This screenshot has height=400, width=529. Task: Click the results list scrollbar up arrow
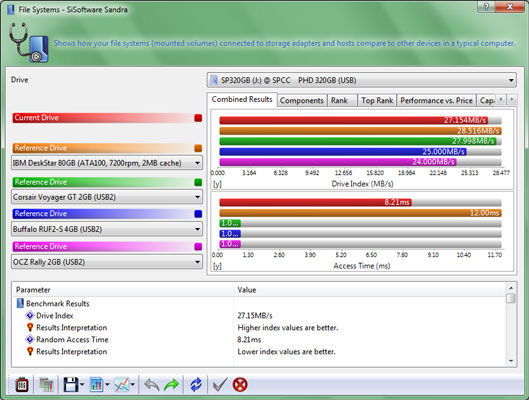point(511,288)
